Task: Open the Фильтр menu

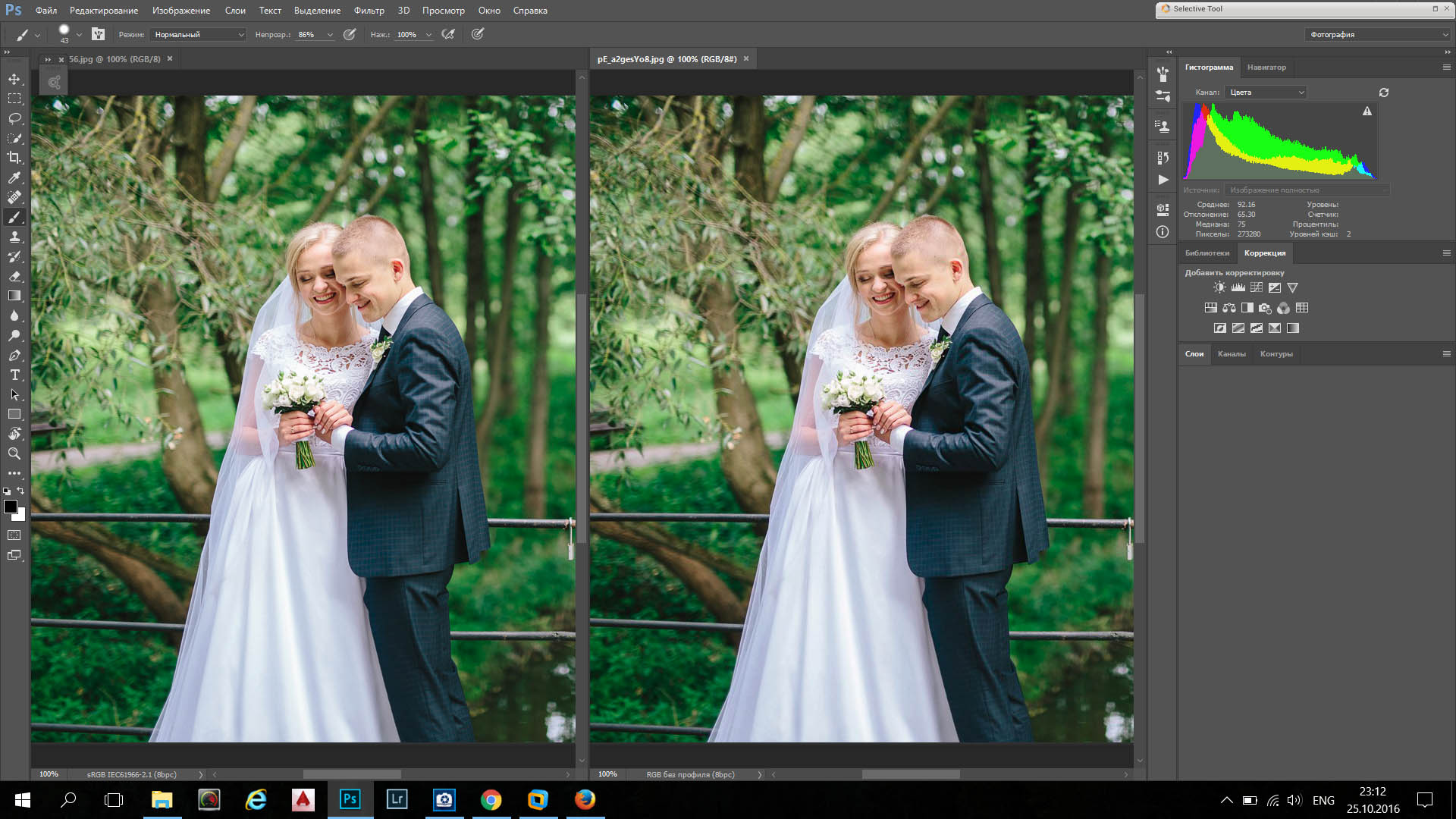Action: pos(369,11)
